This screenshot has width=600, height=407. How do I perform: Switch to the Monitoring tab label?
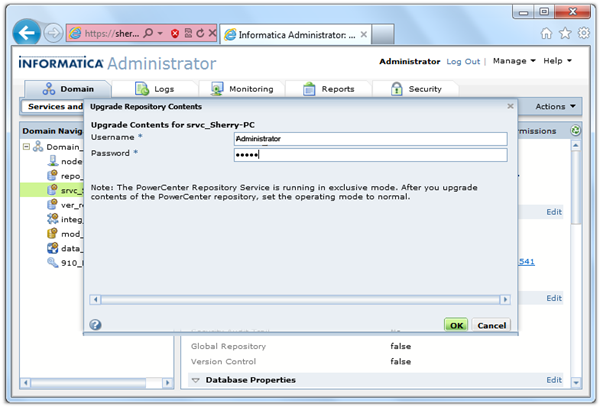[x=251, y=89]
